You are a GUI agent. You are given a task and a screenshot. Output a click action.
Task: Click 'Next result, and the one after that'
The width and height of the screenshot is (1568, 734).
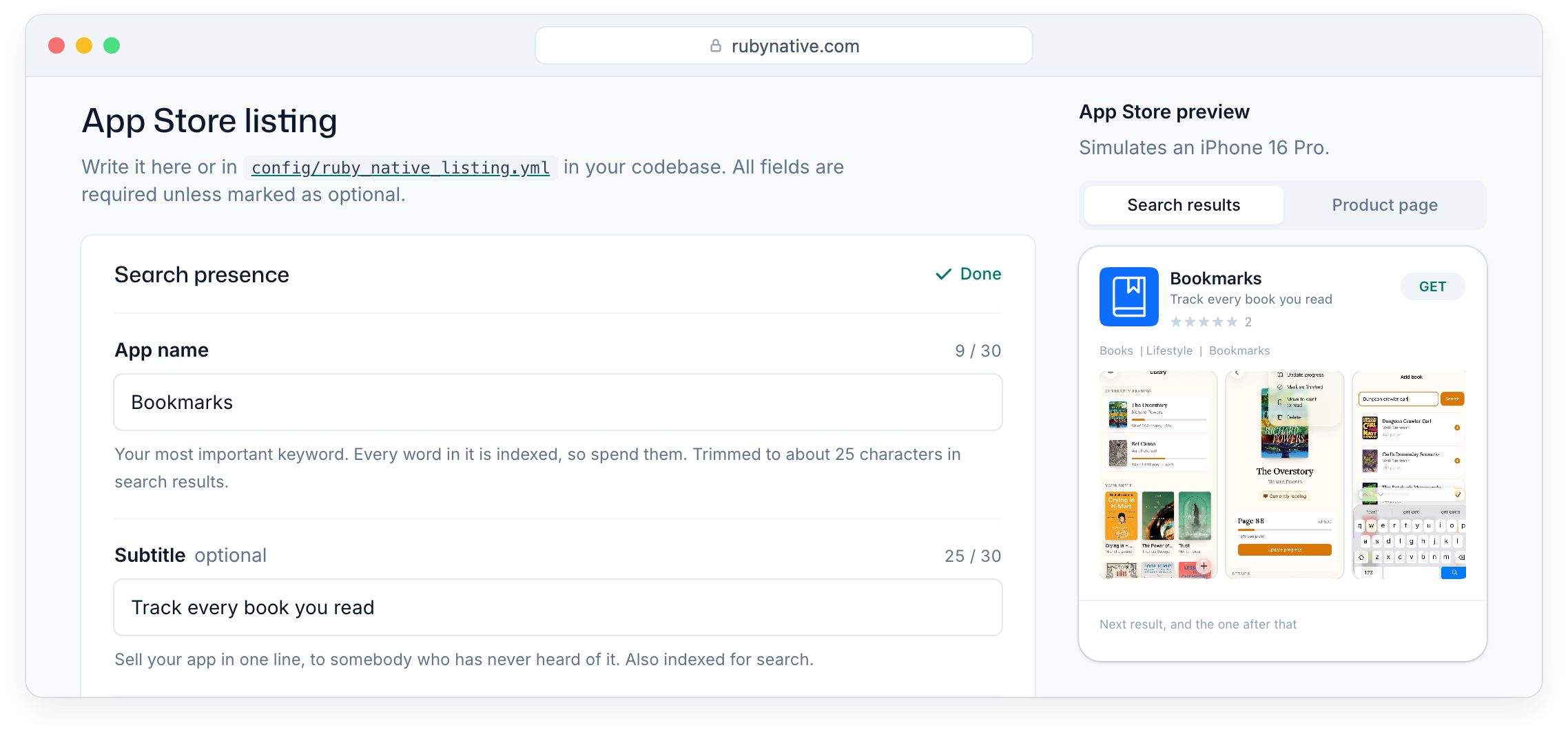coord(1198,625)
